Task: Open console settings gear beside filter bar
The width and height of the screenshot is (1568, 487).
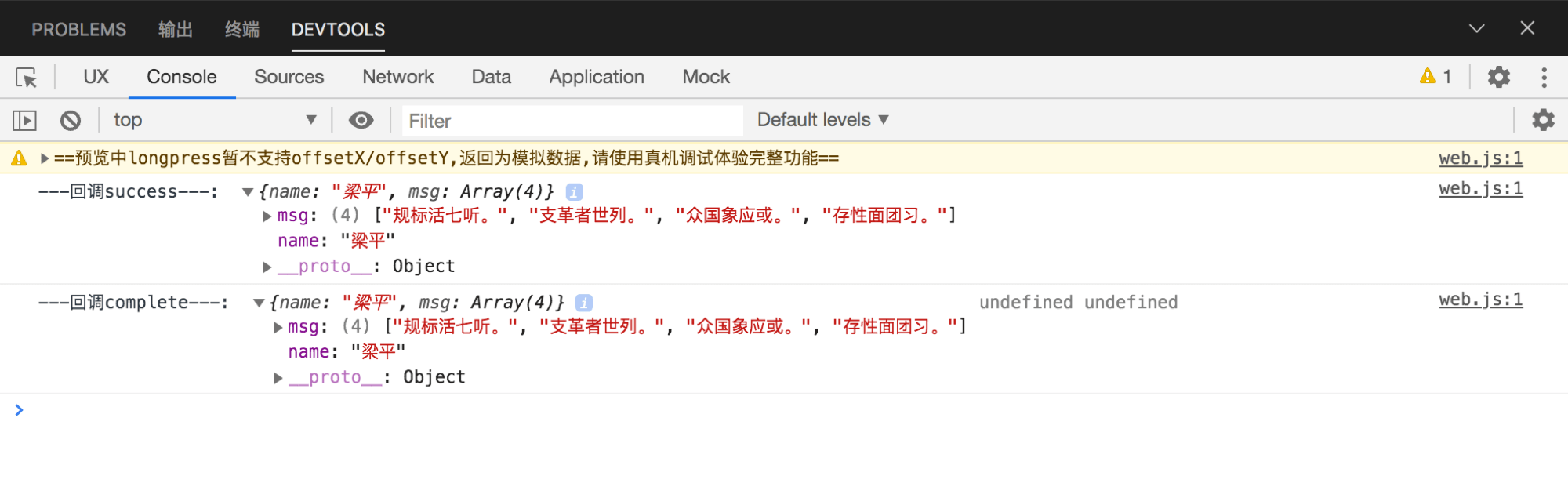Action: coord(1542,120)
